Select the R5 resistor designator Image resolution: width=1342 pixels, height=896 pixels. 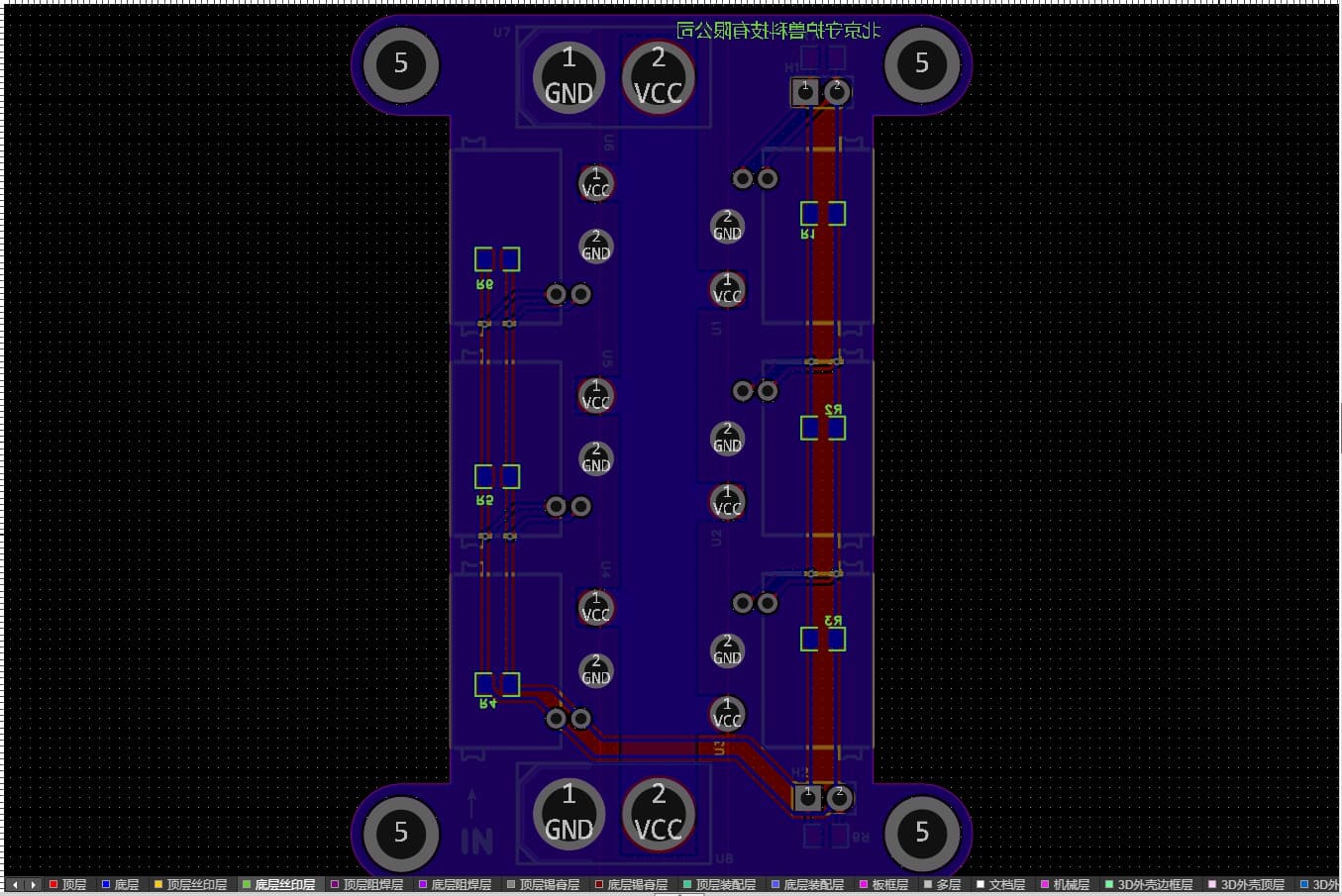(484, 500)
